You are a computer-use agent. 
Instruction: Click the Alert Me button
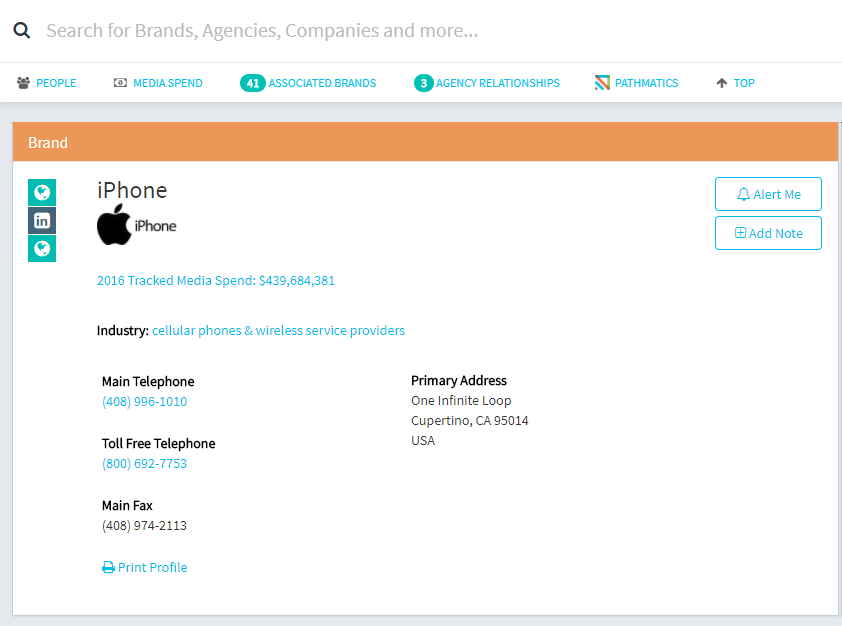768,194
